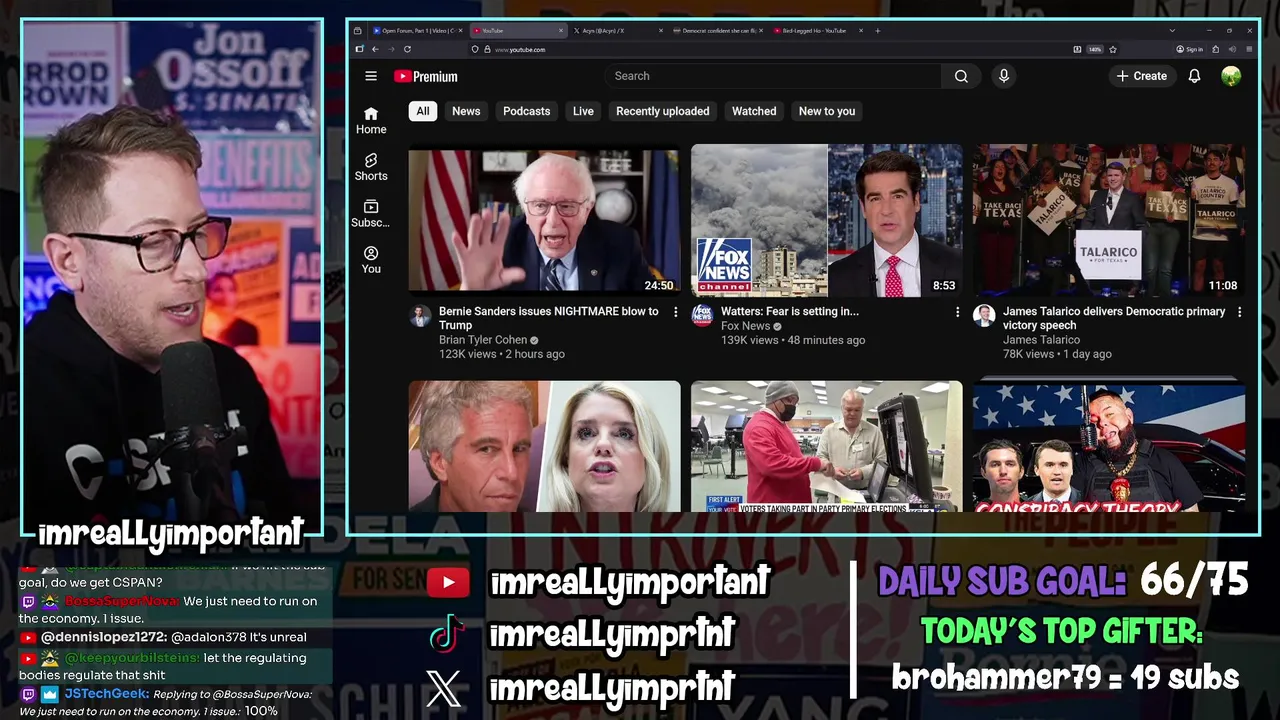Viewport: 1280px width, 720px height.
Task: Open James Talarico victory speech title
Action: 1114,318
